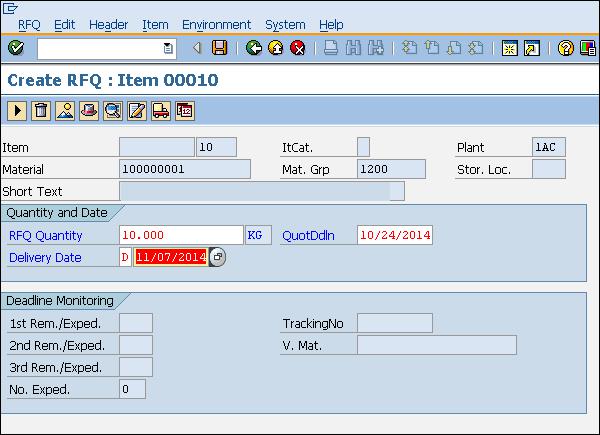This screenshot has width=600, height=435.
Task: Click the KG unit field
Action: click(258, 235)
